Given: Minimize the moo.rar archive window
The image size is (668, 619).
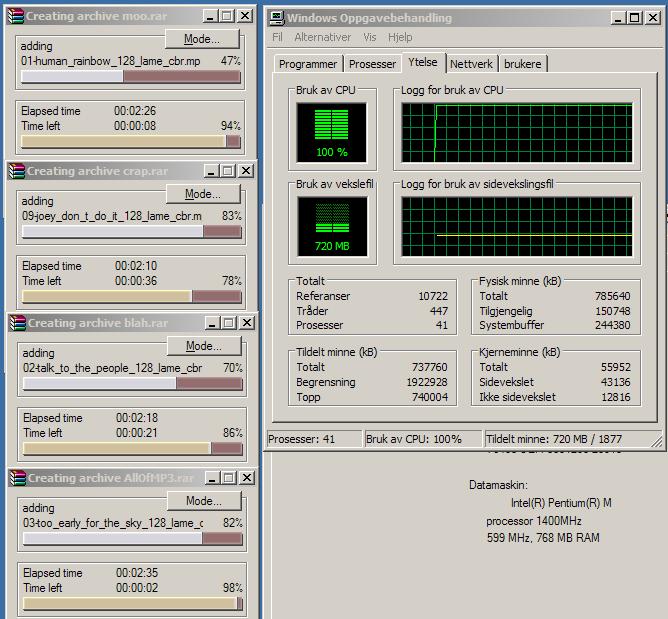Looking at the screenshot, I should pyautogui.click(x=210, y=16).
